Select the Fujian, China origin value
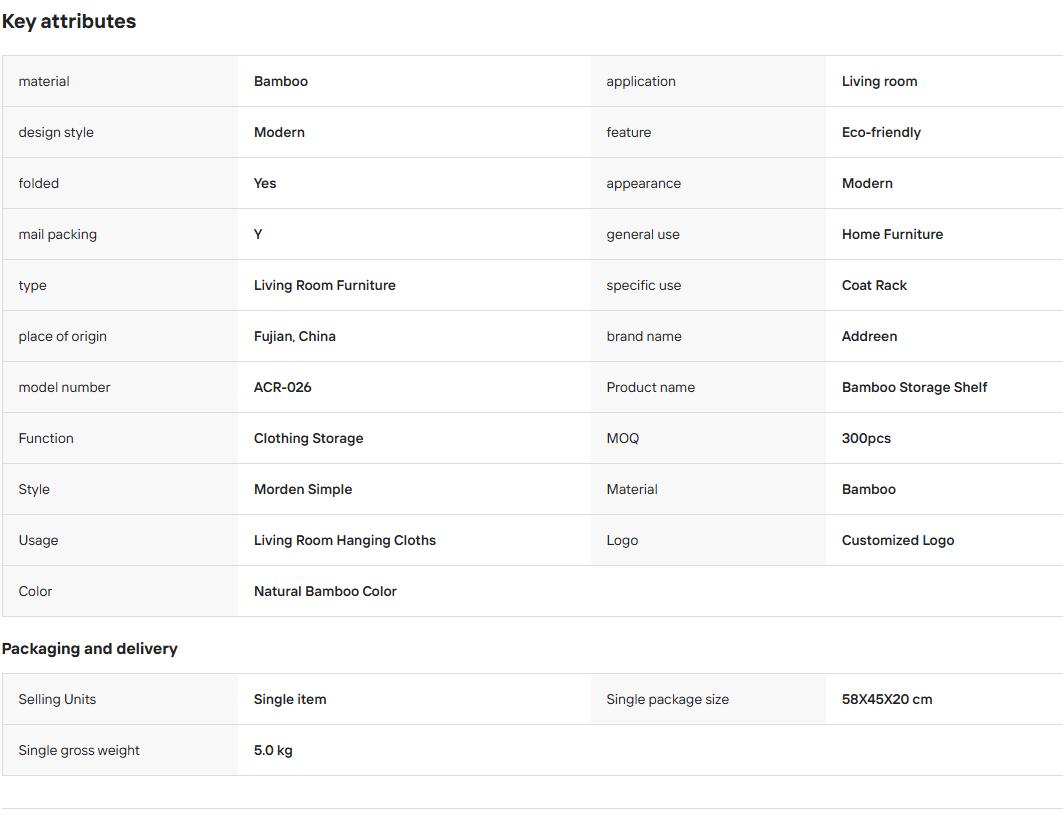 [295, 336]
